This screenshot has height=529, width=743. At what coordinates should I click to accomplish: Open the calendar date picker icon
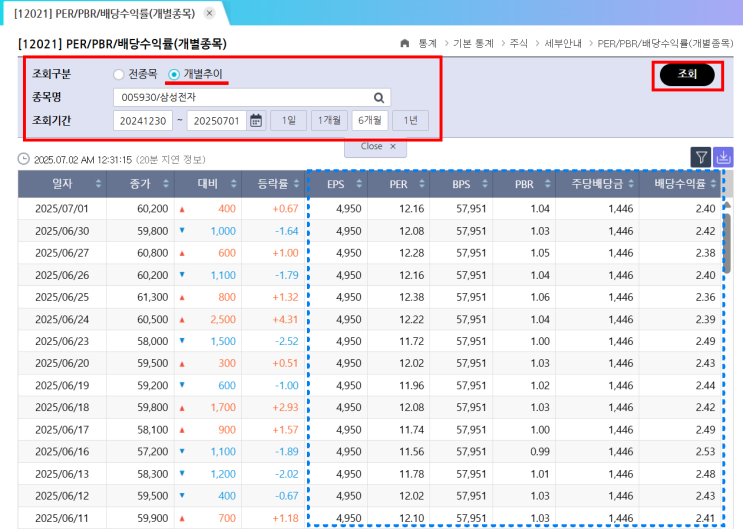pyautogui.click(x=256, y=120)
